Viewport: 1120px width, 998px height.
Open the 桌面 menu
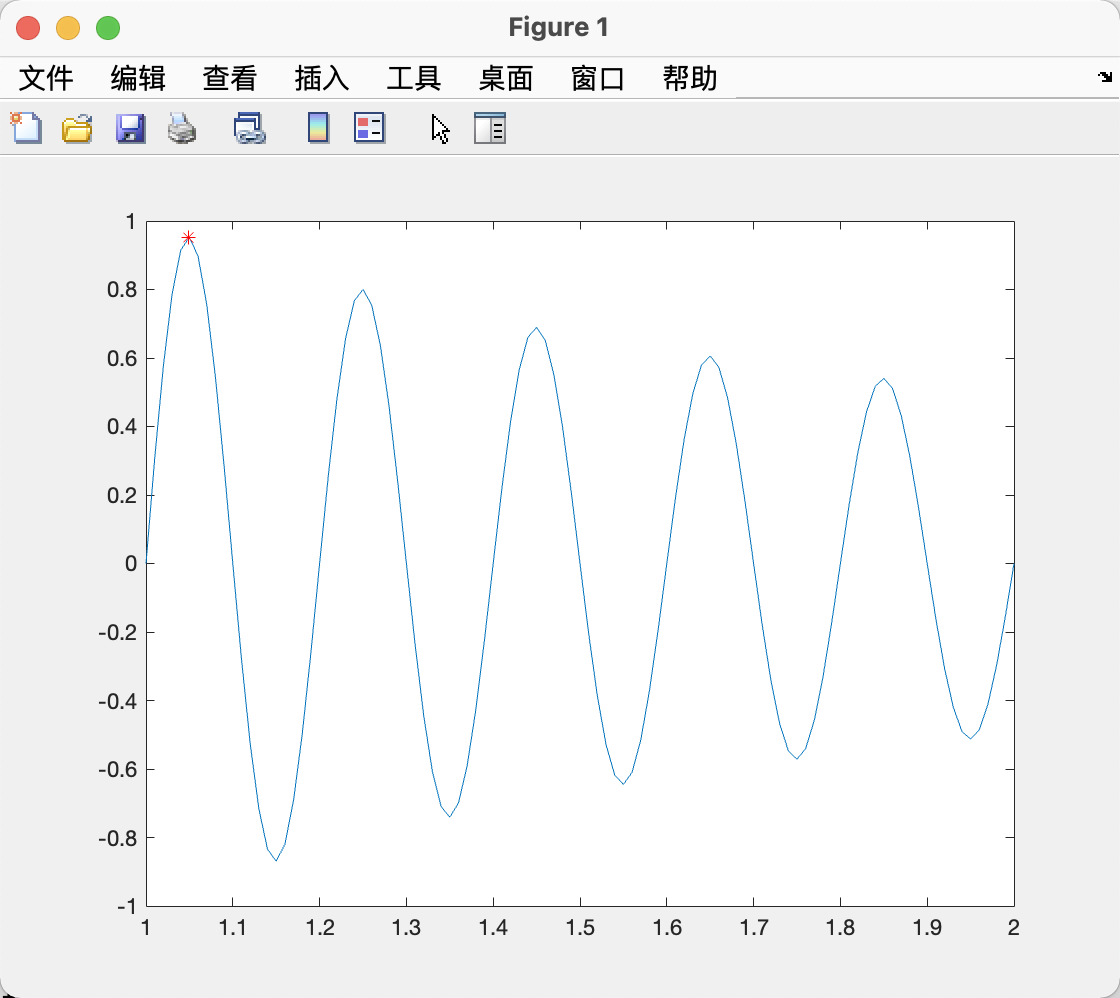(506, 79)
